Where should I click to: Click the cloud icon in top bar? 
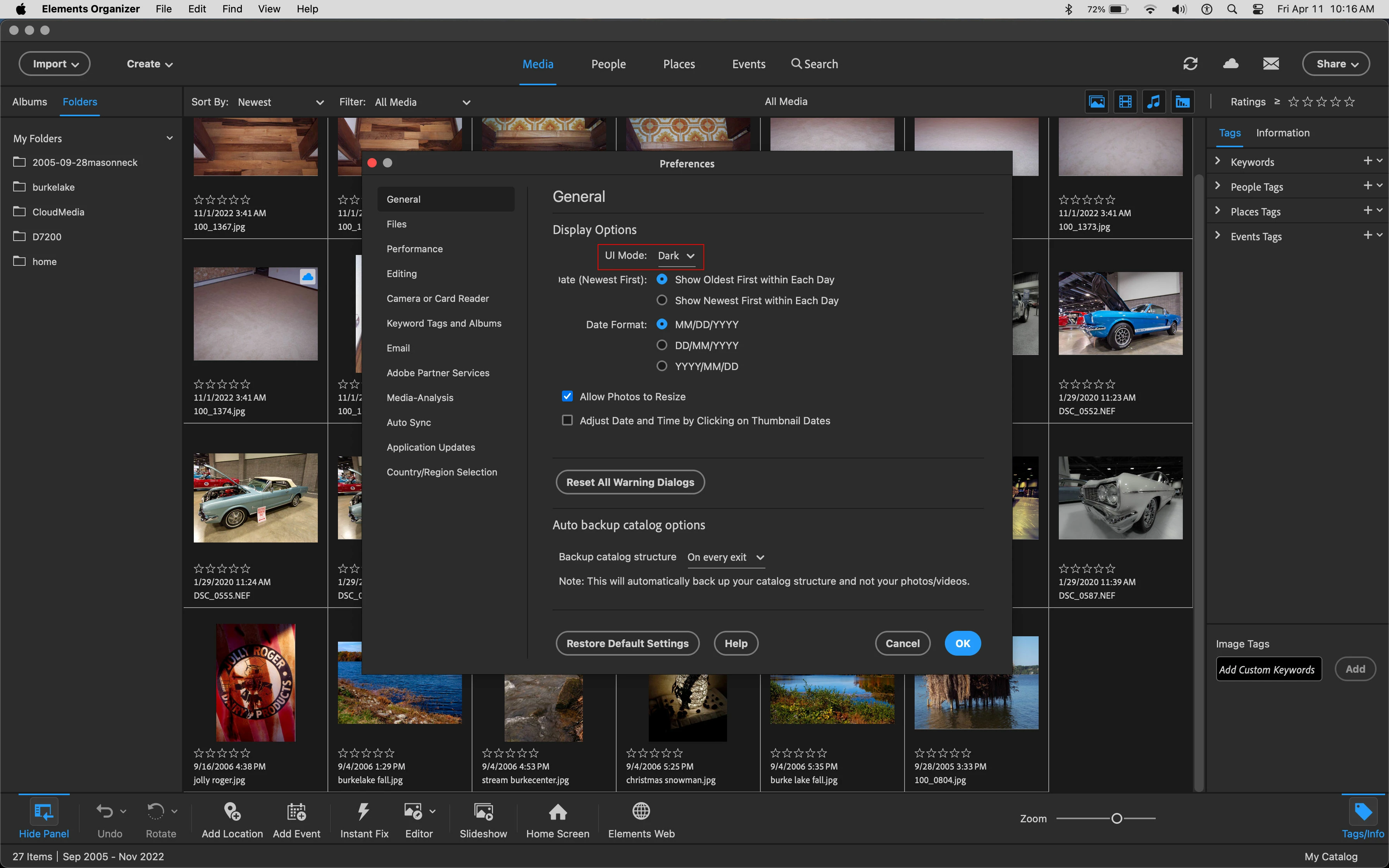click(1230, 64)
